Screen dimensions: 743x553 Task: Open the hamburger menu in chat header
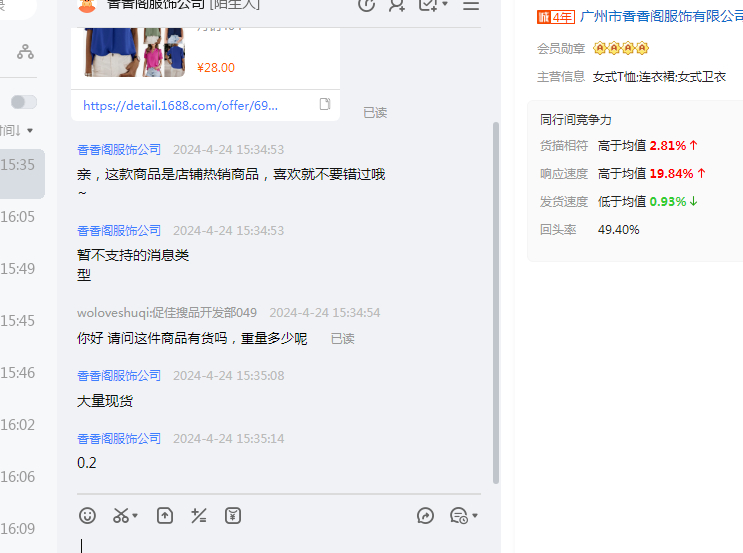tap(471, 5)
